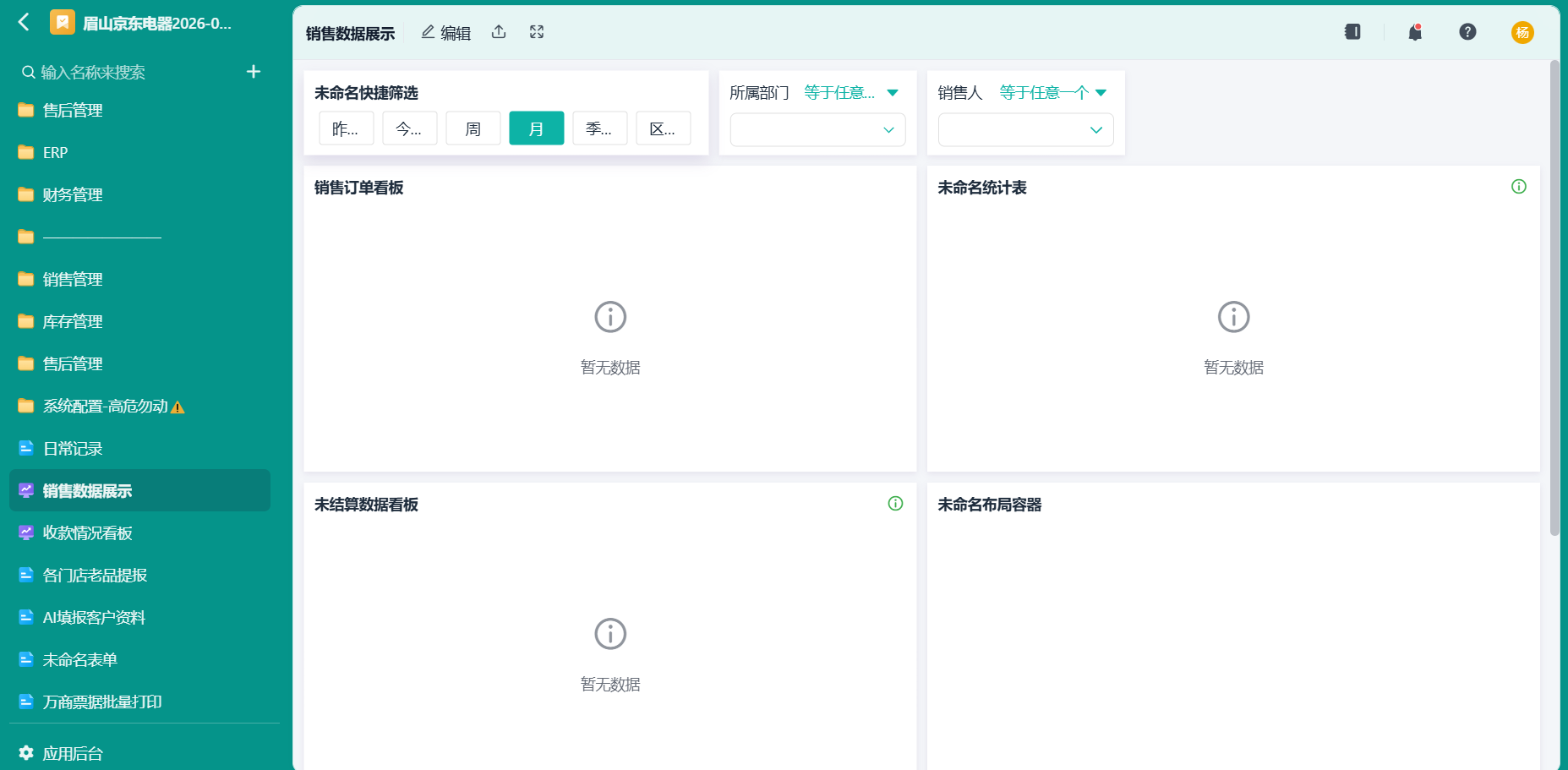The image size is (1568, 770).
Task: Open AI填报客户资料 form
Action: point(139,617)
